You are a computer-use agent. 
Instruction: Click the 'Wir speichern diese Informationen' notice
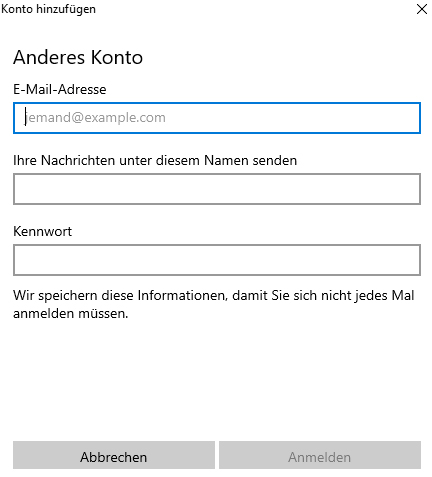pyautogui.click(x=214, y=304)
